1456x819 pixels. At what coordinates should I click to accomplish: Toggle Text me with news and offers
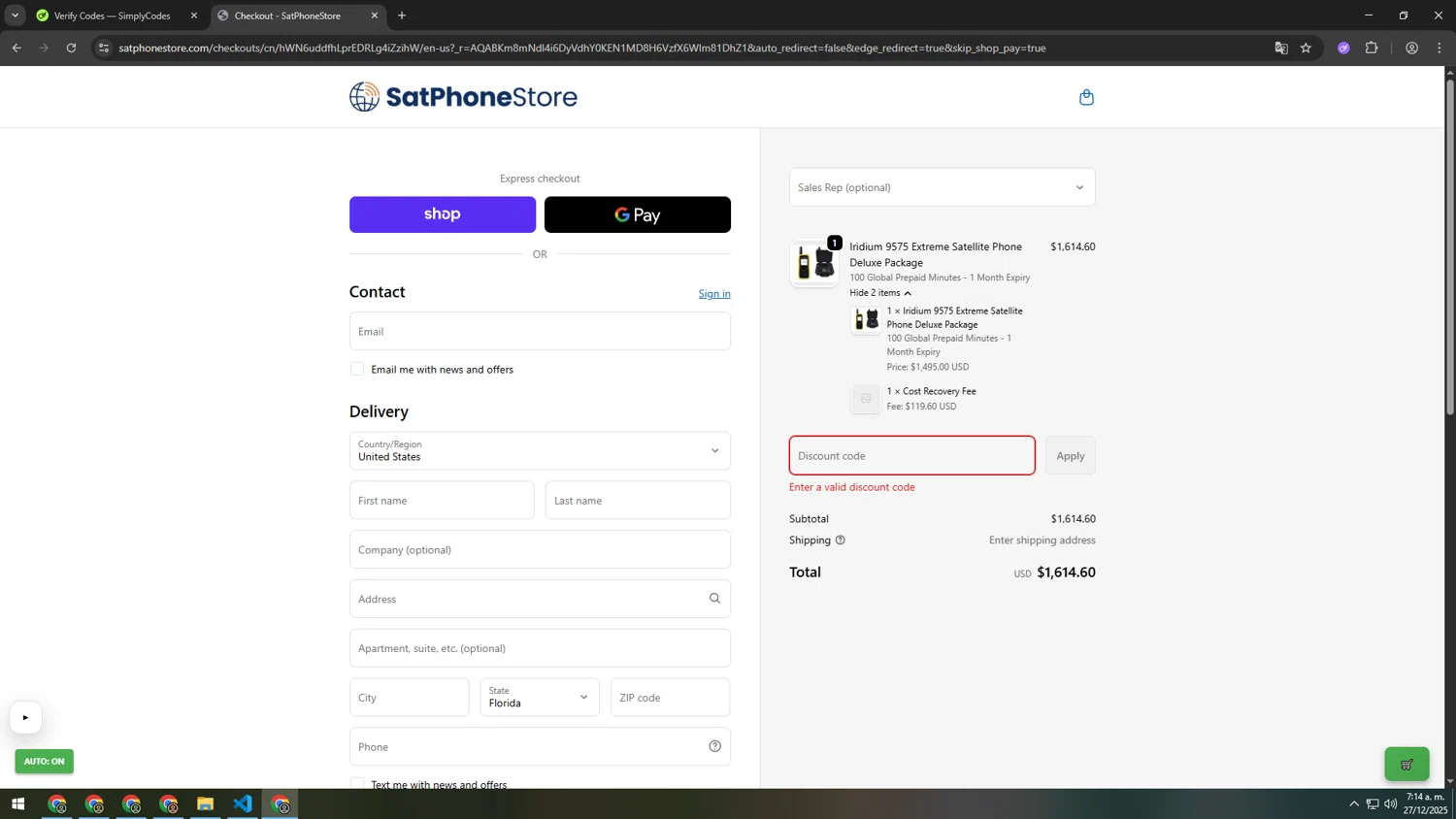[x=357, y=783]
